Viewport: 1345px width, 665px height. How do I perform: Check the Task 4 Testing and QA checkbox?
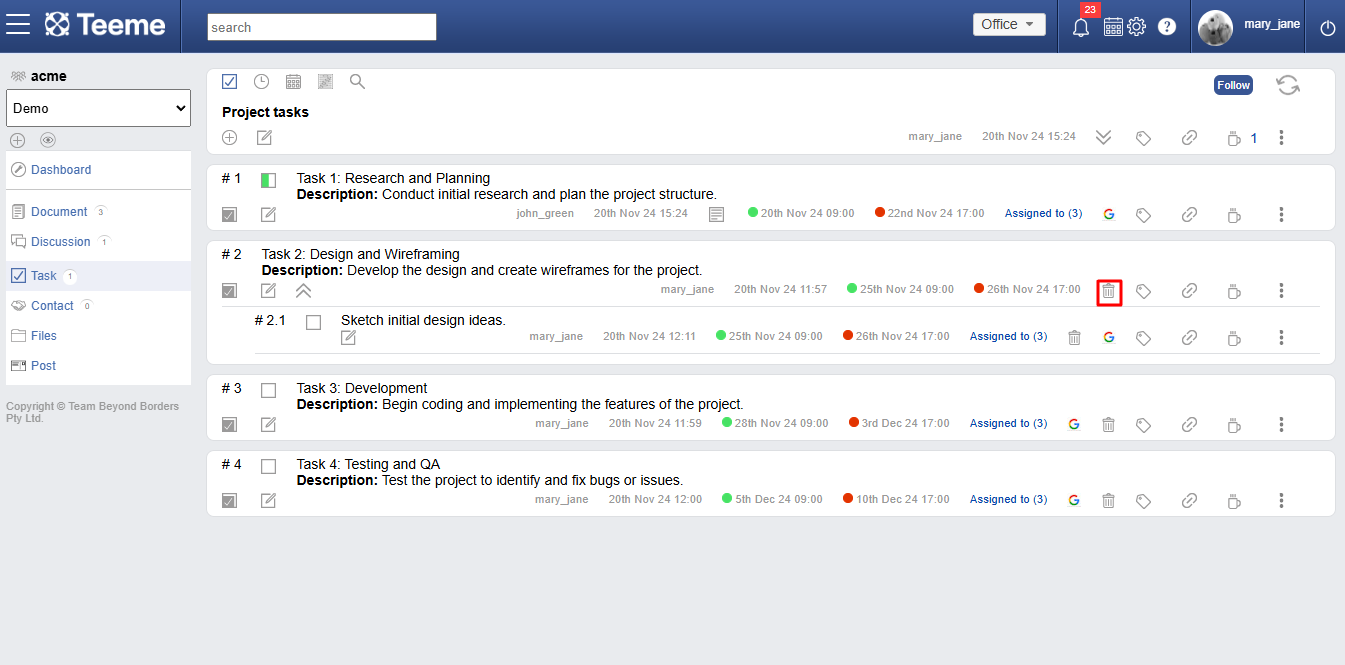pos(268,466)
